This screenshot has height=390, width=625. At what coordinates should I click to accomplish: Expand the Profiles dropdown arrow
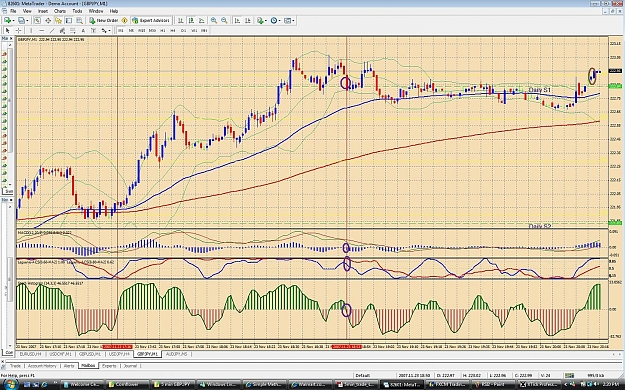pyautogui.click(x=27, y=20)
